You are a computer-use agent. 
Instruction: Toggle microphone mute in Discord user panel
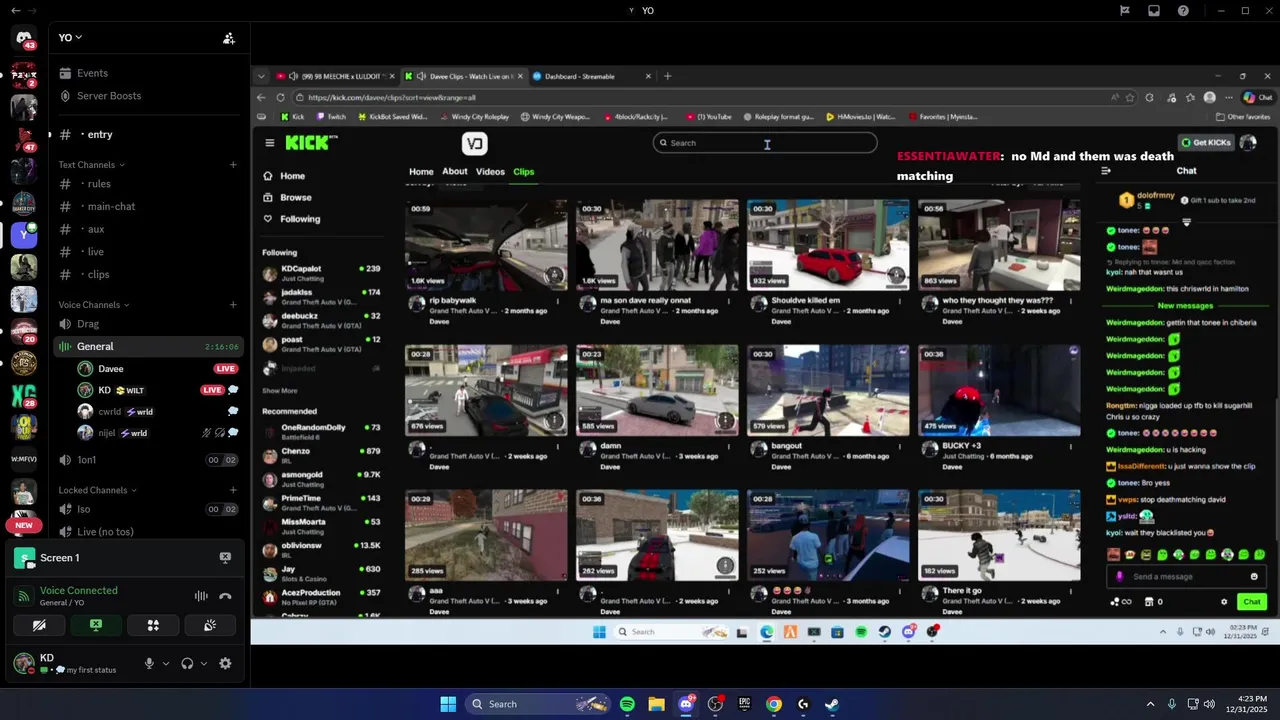(150, 663)
